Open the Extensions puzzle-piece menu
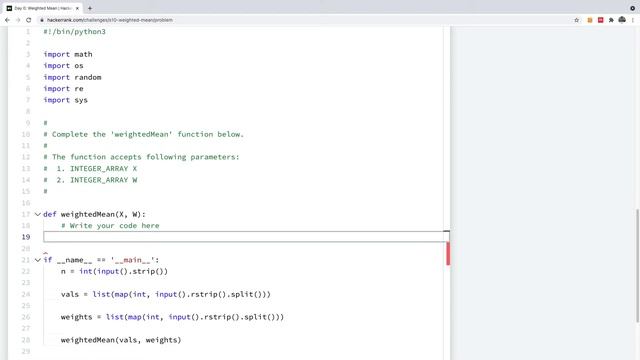The image size is (640, 360). click(611, 20)
